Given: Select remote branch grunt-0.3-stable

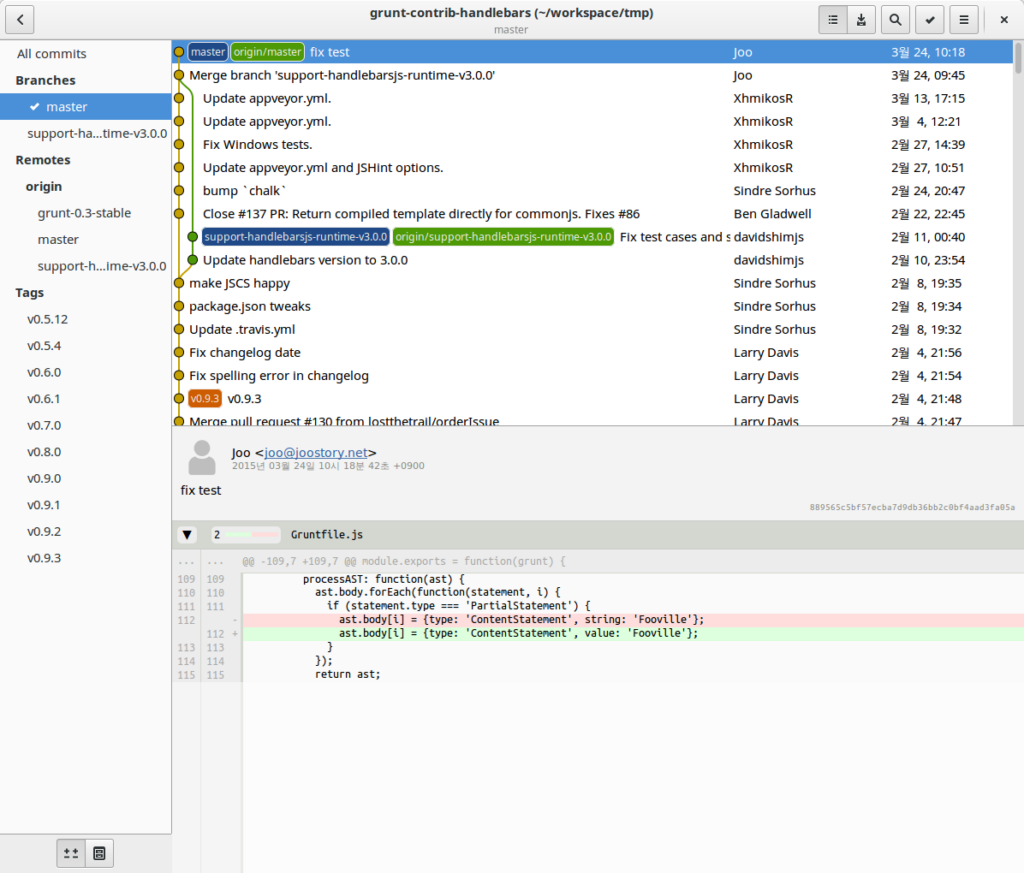Looking at the screenshot, I should [84, 213].
